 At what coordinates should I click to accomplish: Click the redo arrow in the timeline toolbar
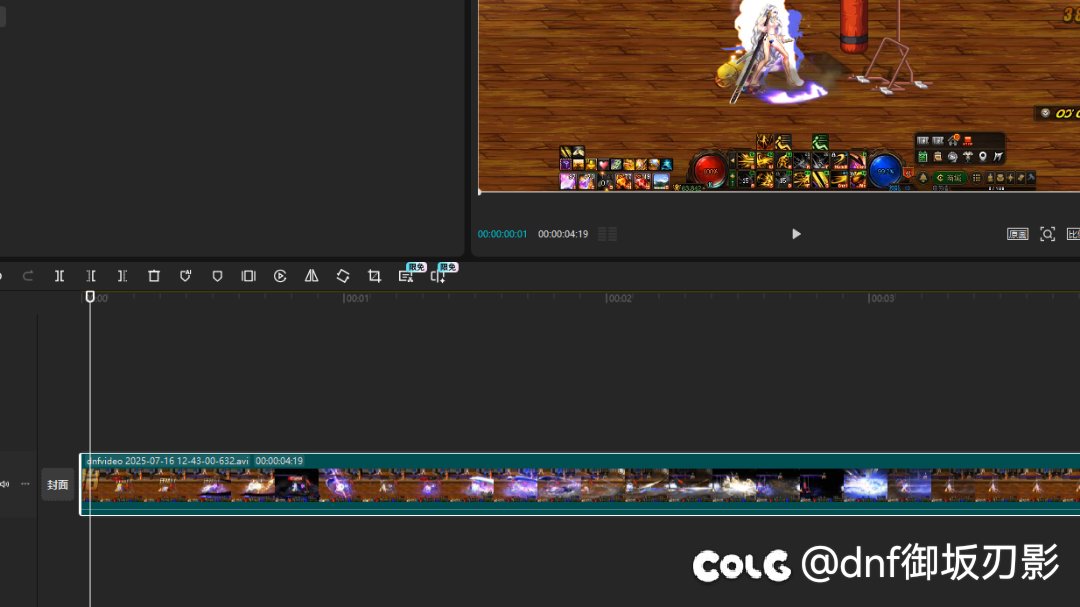click(x=28, y=276)
